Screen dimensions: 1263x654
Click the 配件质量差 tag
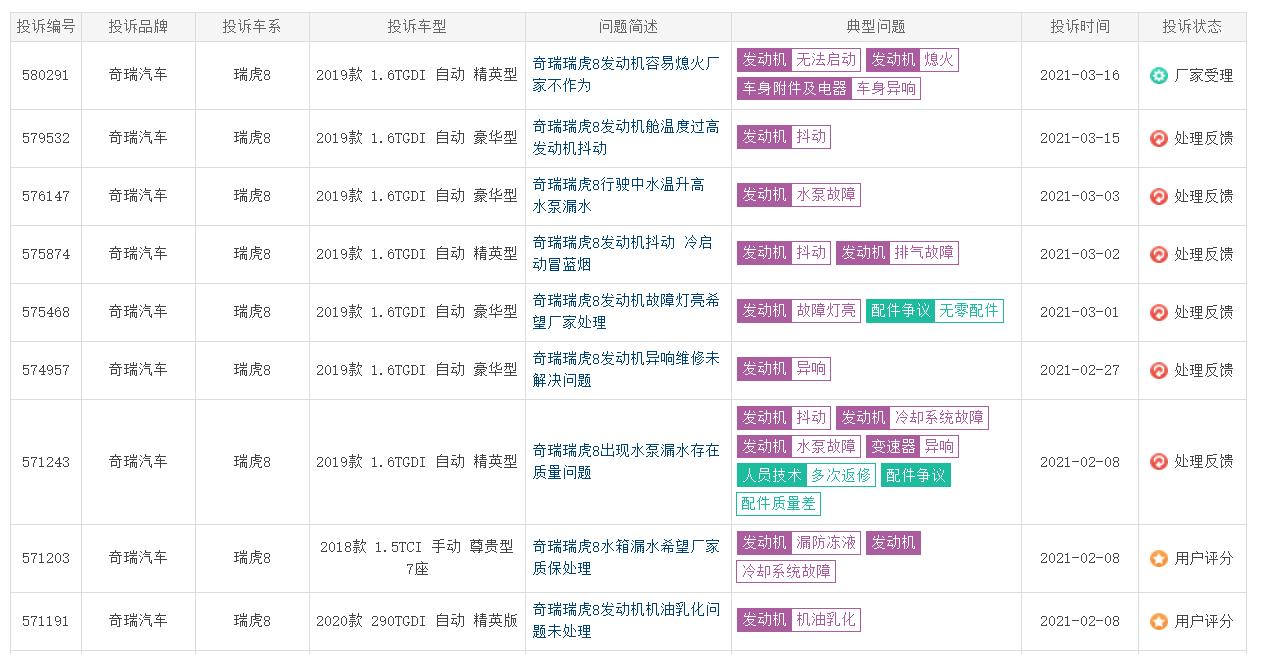[x=778, y=503]
